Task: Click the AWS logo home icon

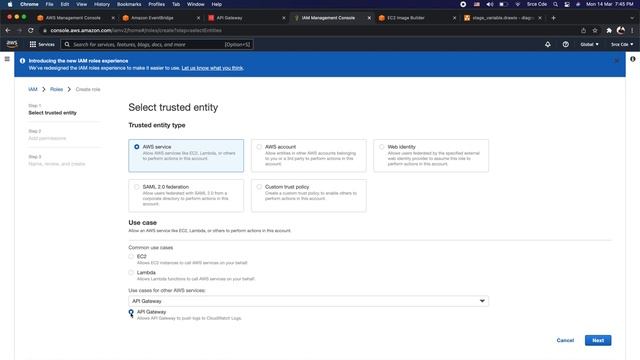Action: [x=12, y=44]
